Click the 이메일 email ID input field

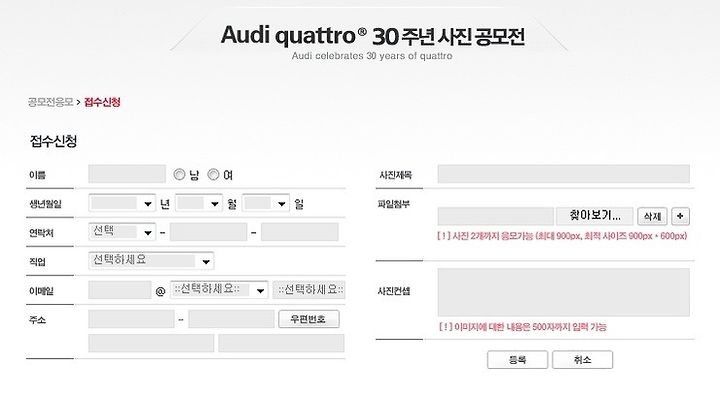pyautogui.click(x=119, y=290)
